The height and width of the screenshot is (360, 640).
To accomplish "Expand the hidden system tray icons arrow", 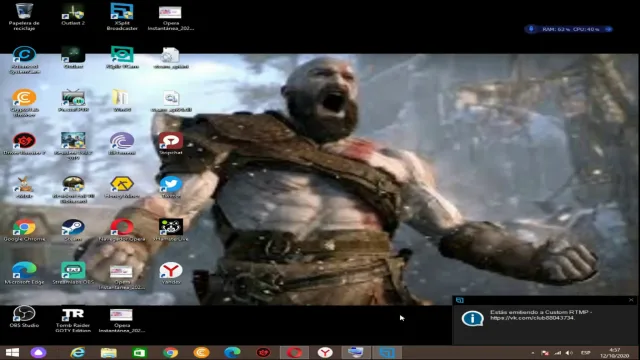I will pyautogui.click(x=533, y=353).
